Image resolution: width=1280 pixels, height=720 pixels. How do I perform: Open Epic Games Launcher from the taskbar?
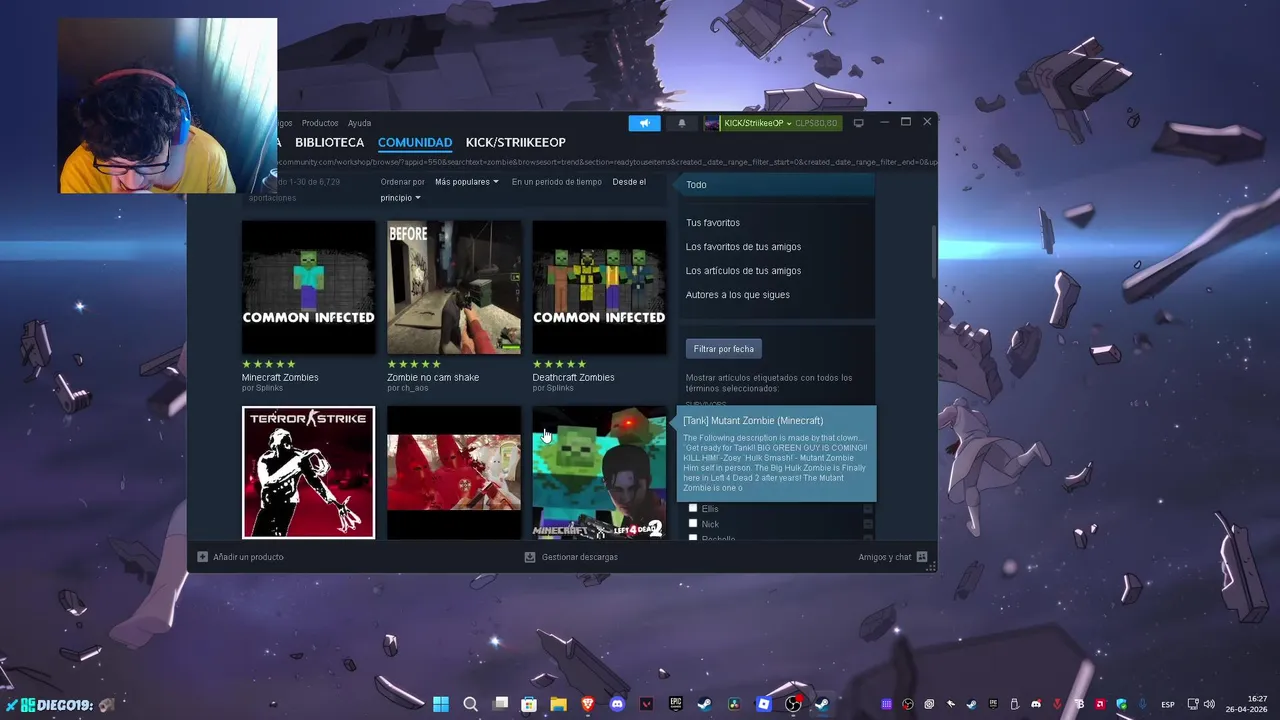tap(675, 704)
